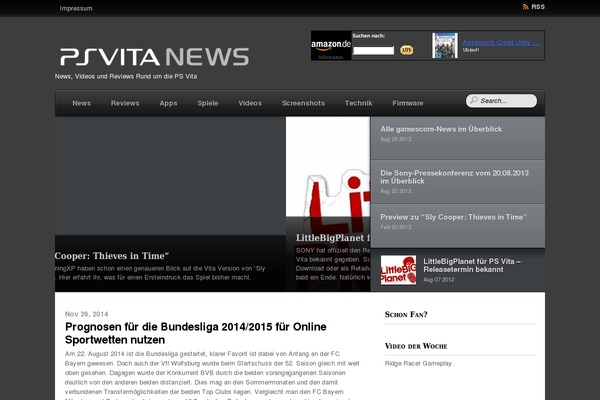This screenshot has height=400, width=600.
Task: Click the amazon.de logo in ad banner
Action: click(331, 45)
